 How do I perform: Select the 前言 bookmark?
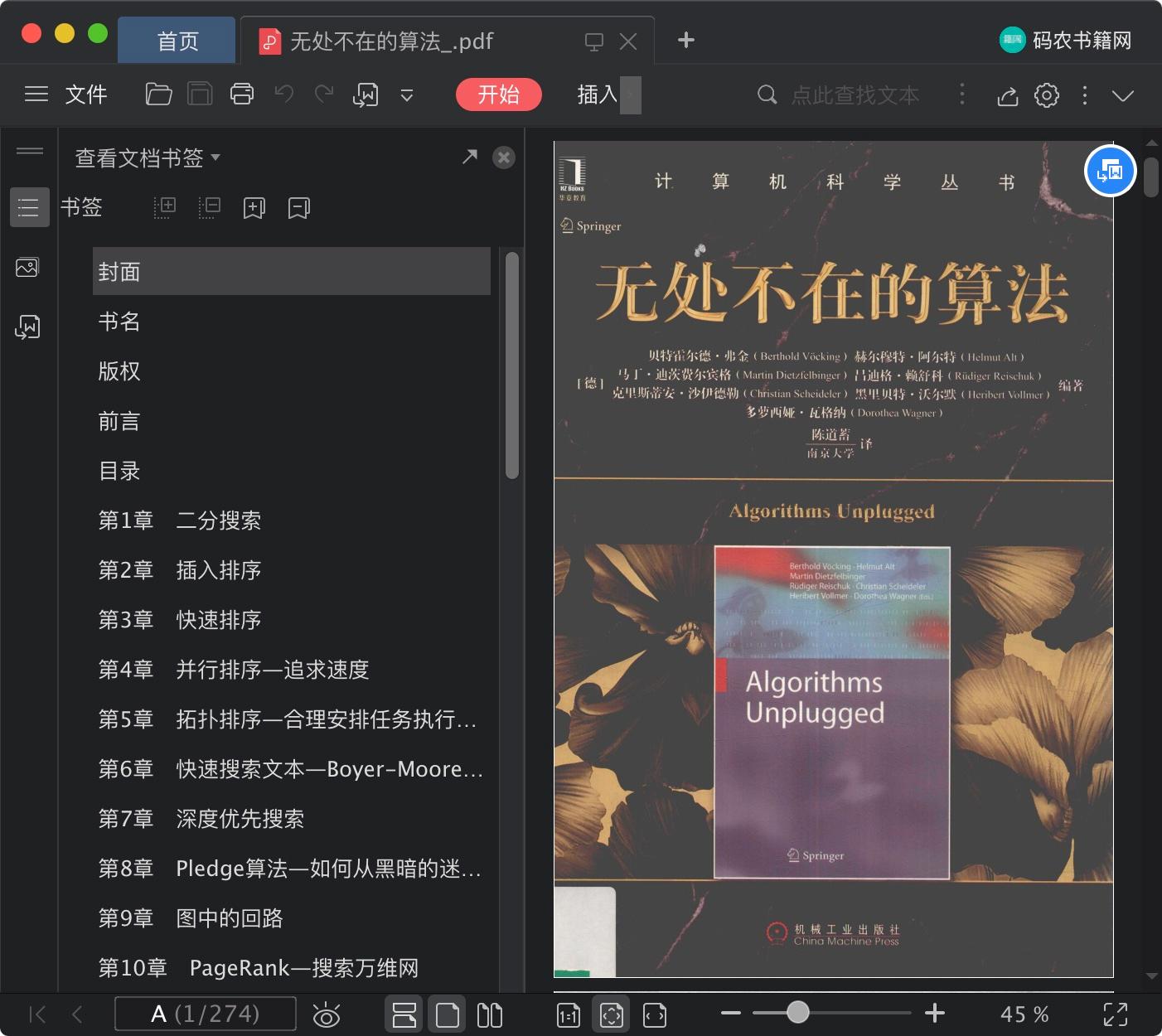(x=292, y=421)
